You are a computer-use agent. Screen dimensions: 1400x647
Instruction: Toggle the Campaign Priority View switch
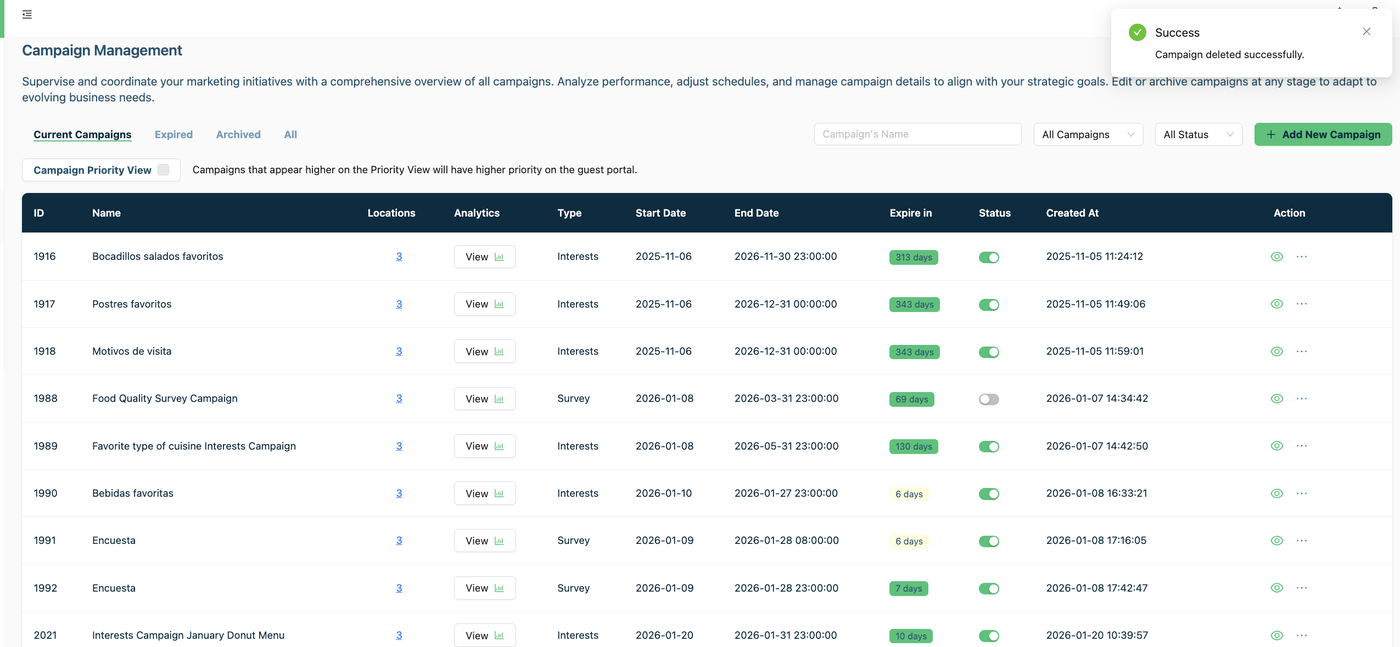point(163,170)
